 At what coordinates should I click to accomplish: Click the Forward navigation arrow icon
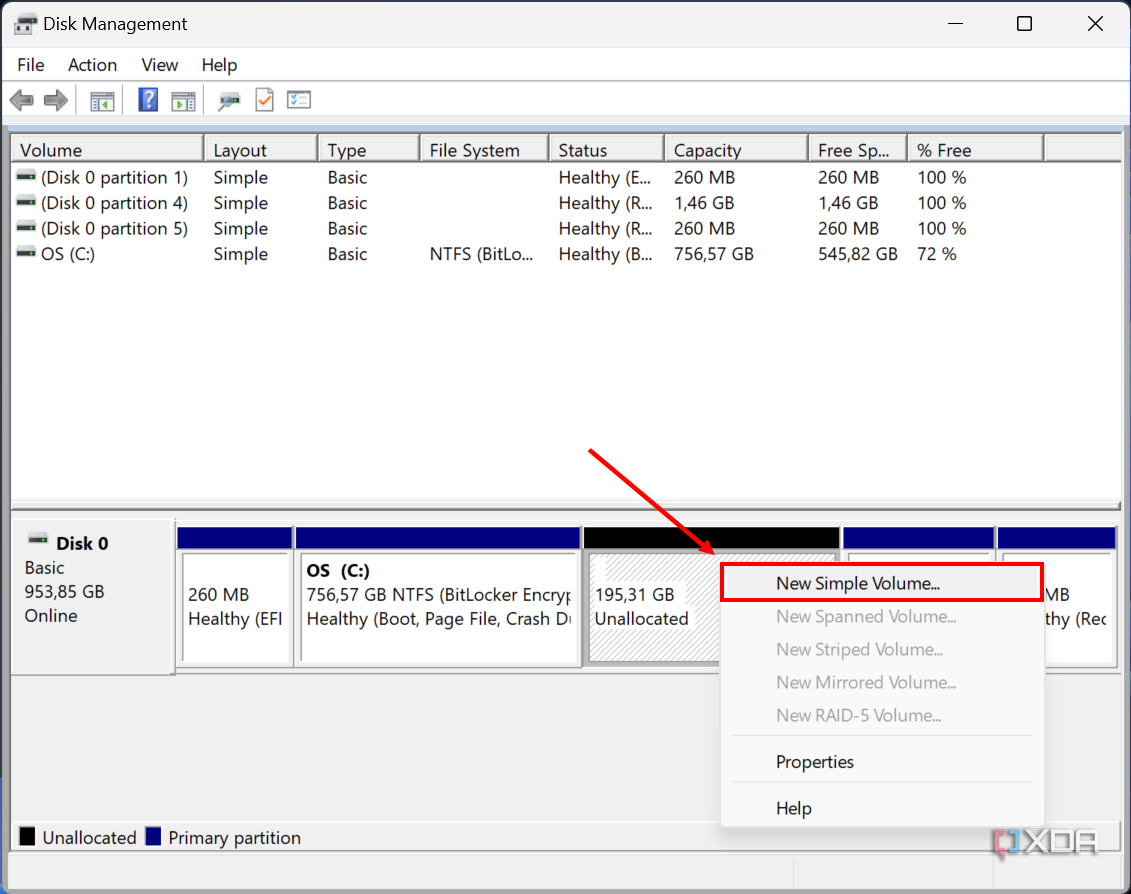(55, 100)
